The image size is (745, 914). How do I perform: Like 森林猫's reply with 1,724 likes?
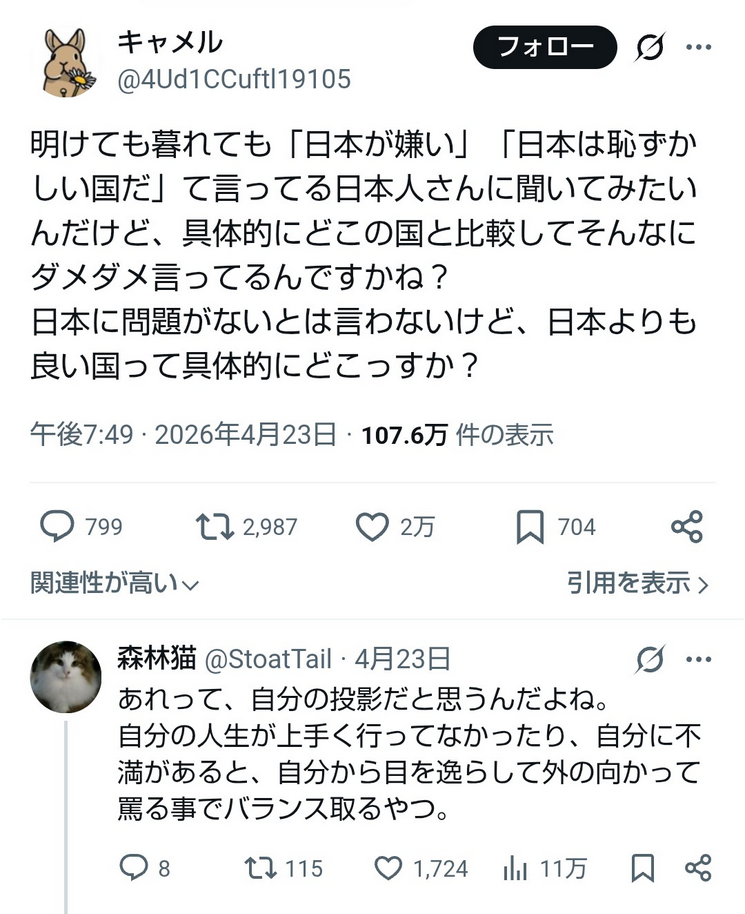(387, 868)
